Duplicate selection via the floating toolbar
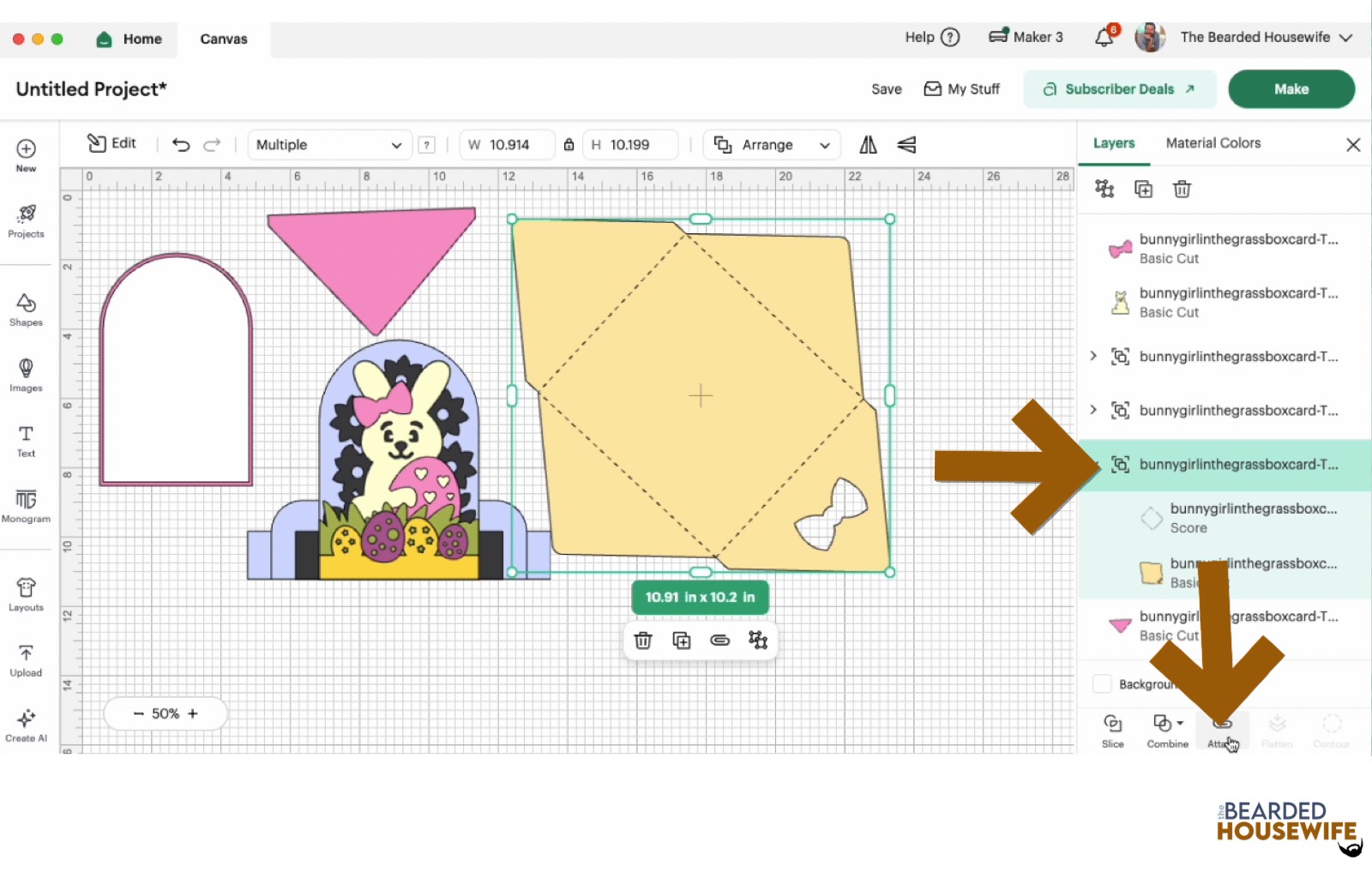 click(x=681, y=640)
